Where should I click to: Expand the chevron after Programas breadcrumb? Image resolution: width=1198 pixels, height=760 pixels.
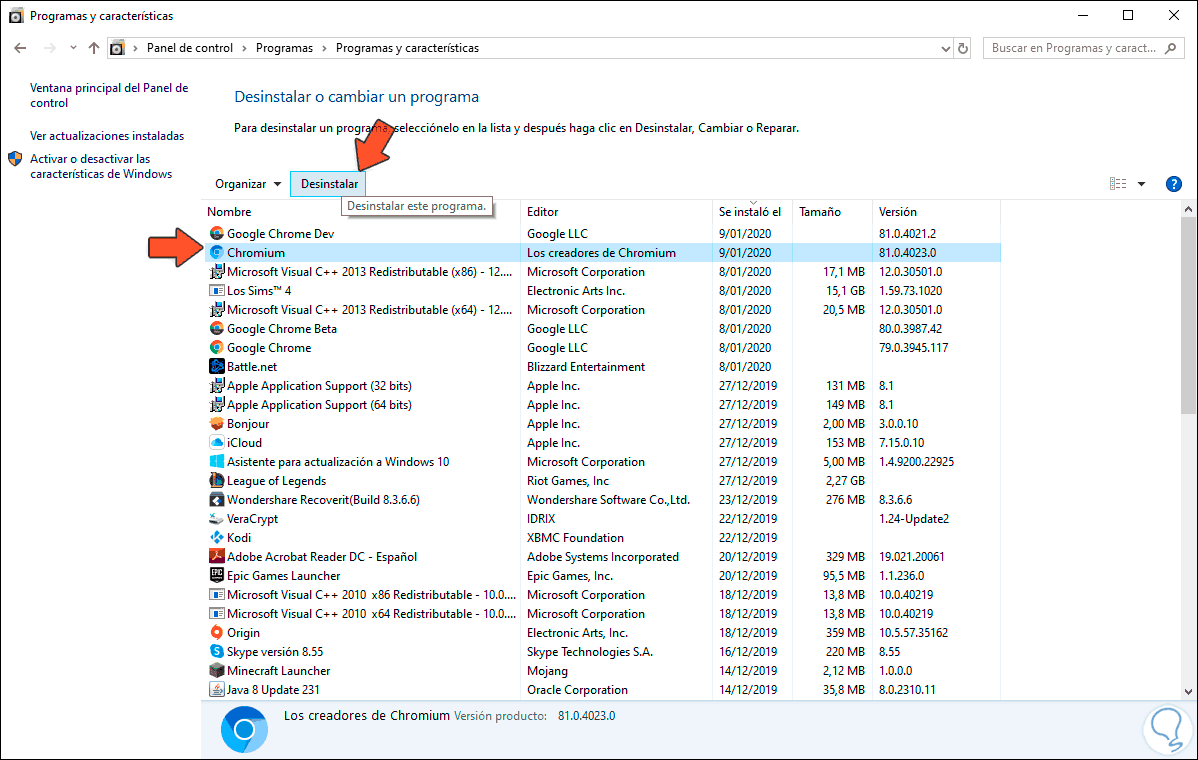pos(325,48)
